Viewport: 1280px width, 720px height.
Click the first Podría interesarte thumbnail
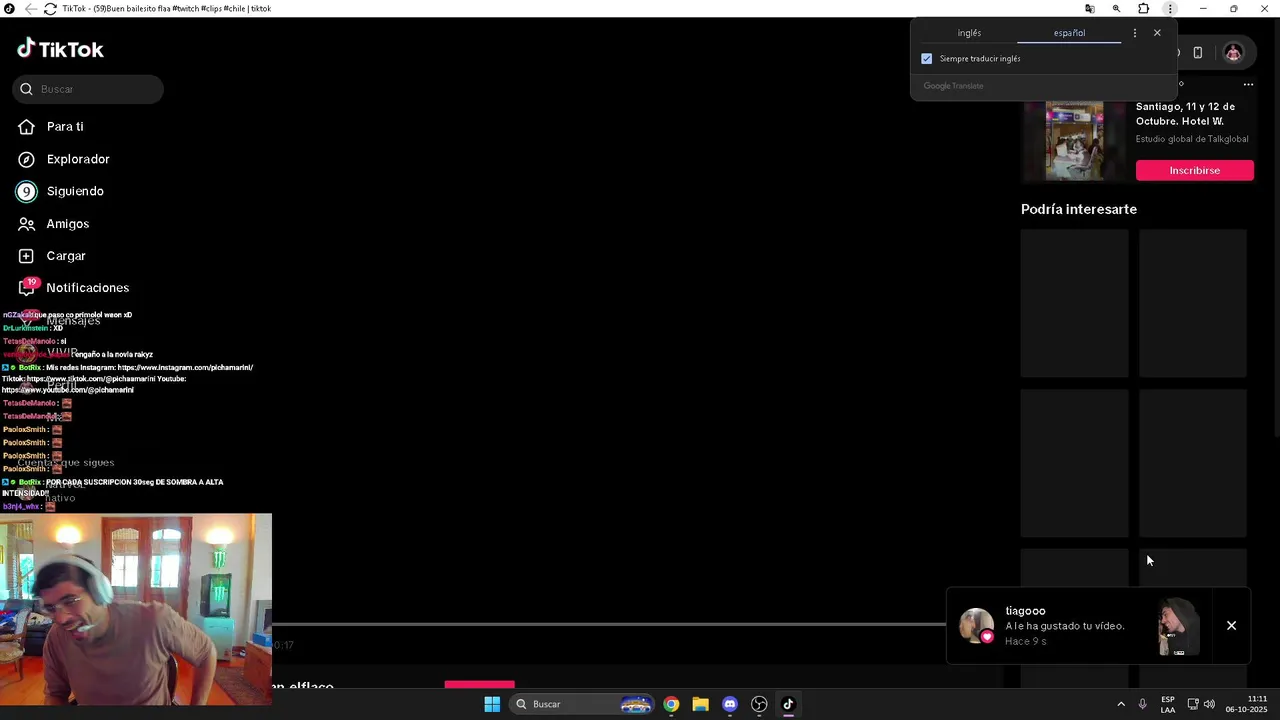(1074, 303)
